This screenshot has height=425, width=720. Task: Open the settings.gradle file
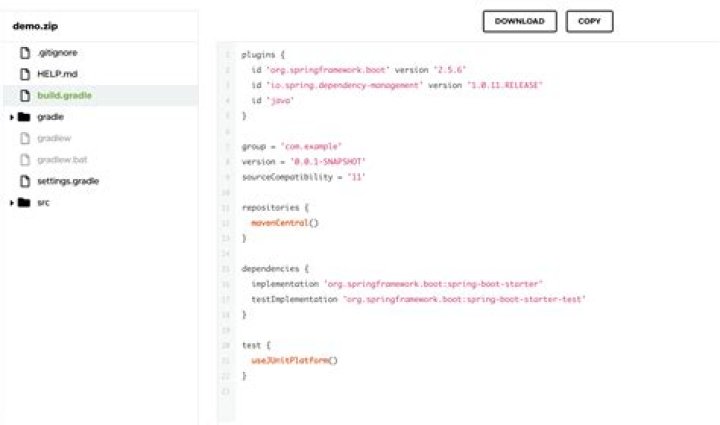point(68,181)
